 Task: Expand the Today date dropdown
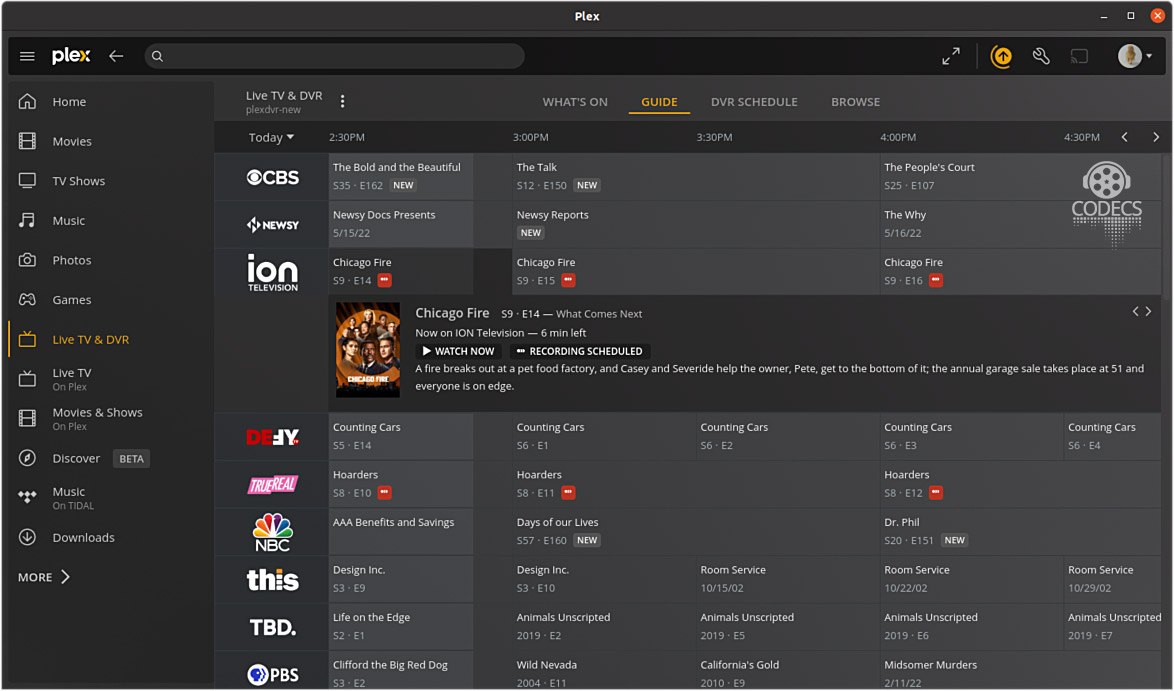pos(271,138)
